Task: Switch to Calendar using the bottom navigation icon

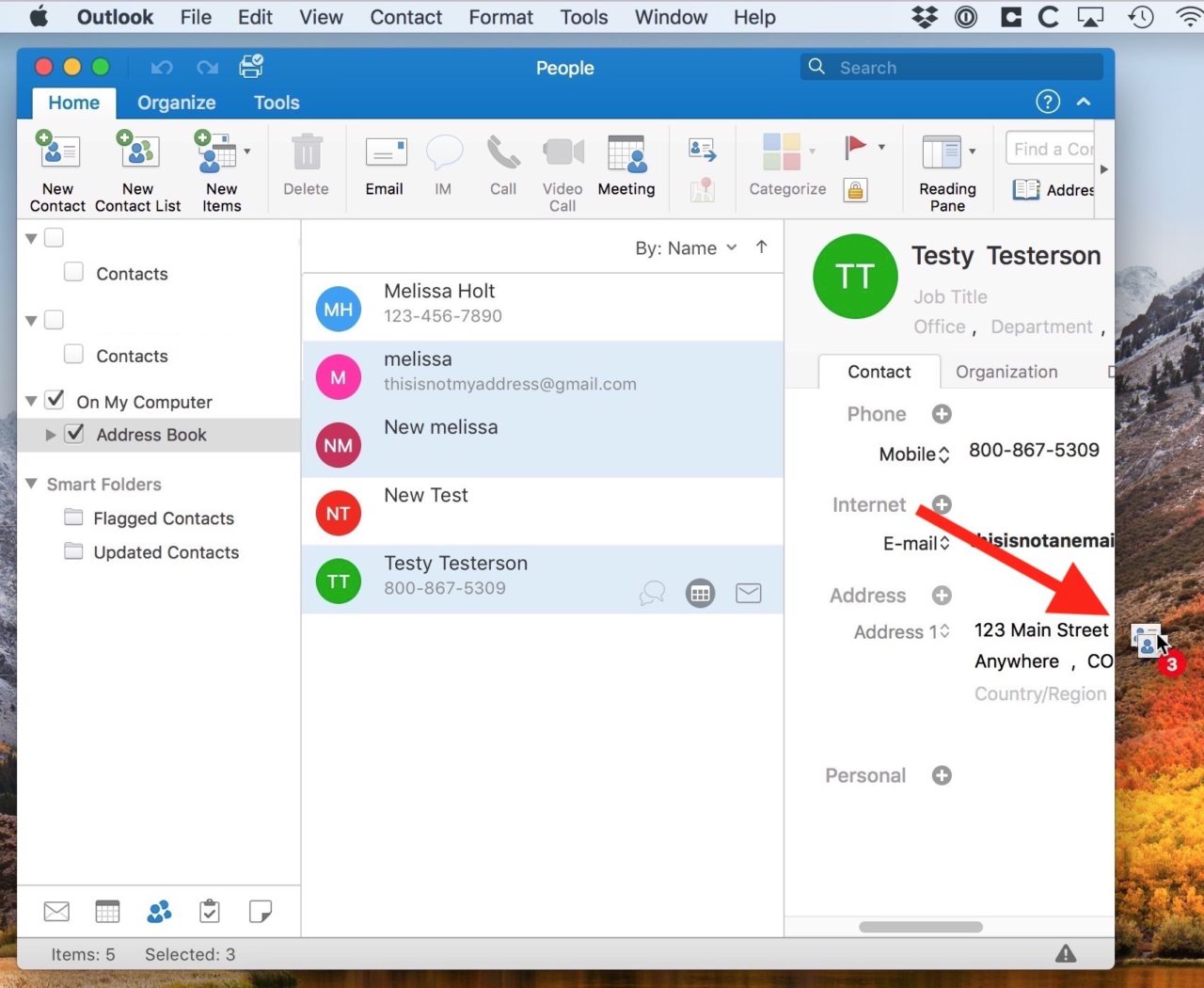Action: [107, 910]
